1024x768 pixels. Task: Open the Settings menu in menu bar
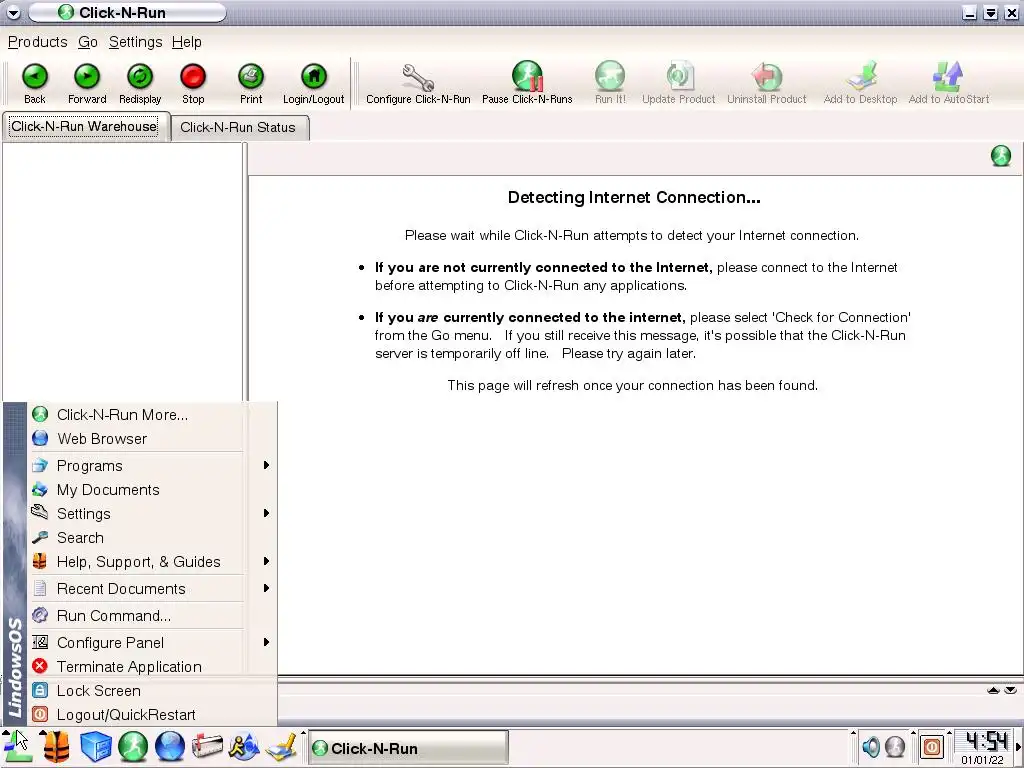point(135,42)
